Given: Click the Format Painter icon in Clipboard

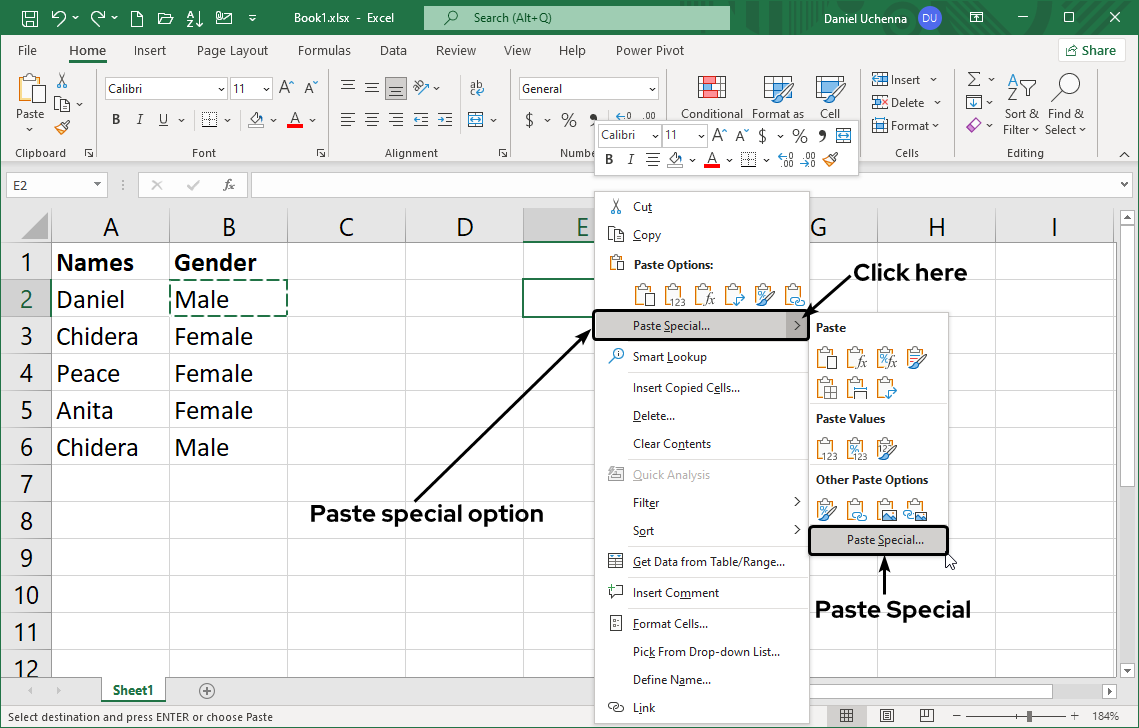Looking at the screenshot, I should click(62, 127).
